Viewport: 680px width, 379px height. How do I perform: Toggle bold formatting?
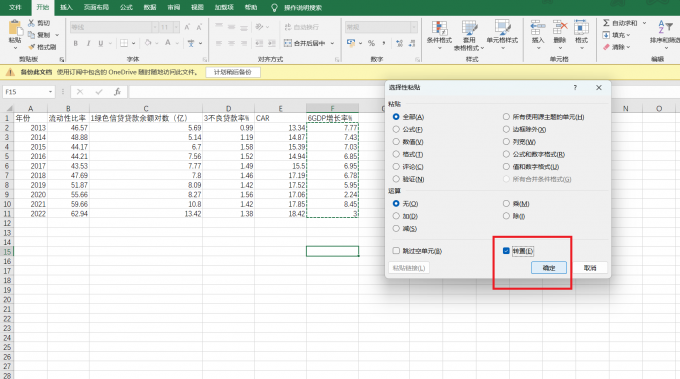click(76, 43)
